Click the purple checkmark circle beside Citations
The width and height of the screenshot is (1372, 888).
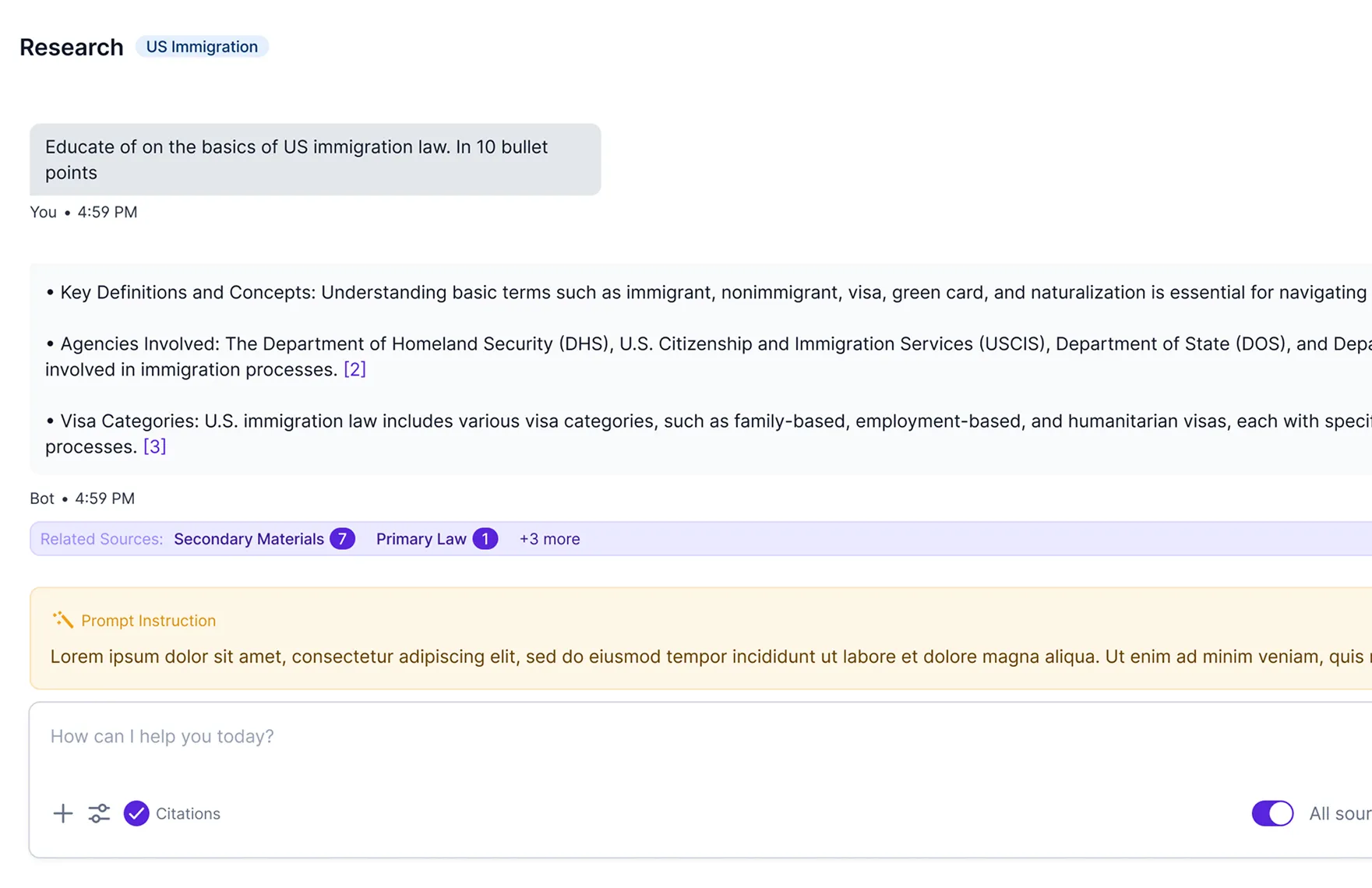pos(136,813)
